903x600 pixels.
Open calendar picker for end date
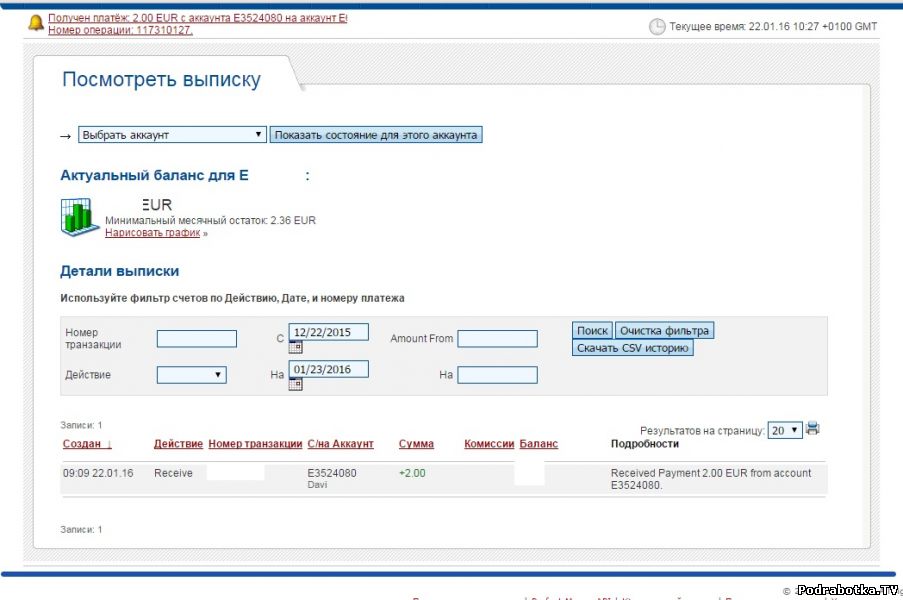tap(295, 384)
